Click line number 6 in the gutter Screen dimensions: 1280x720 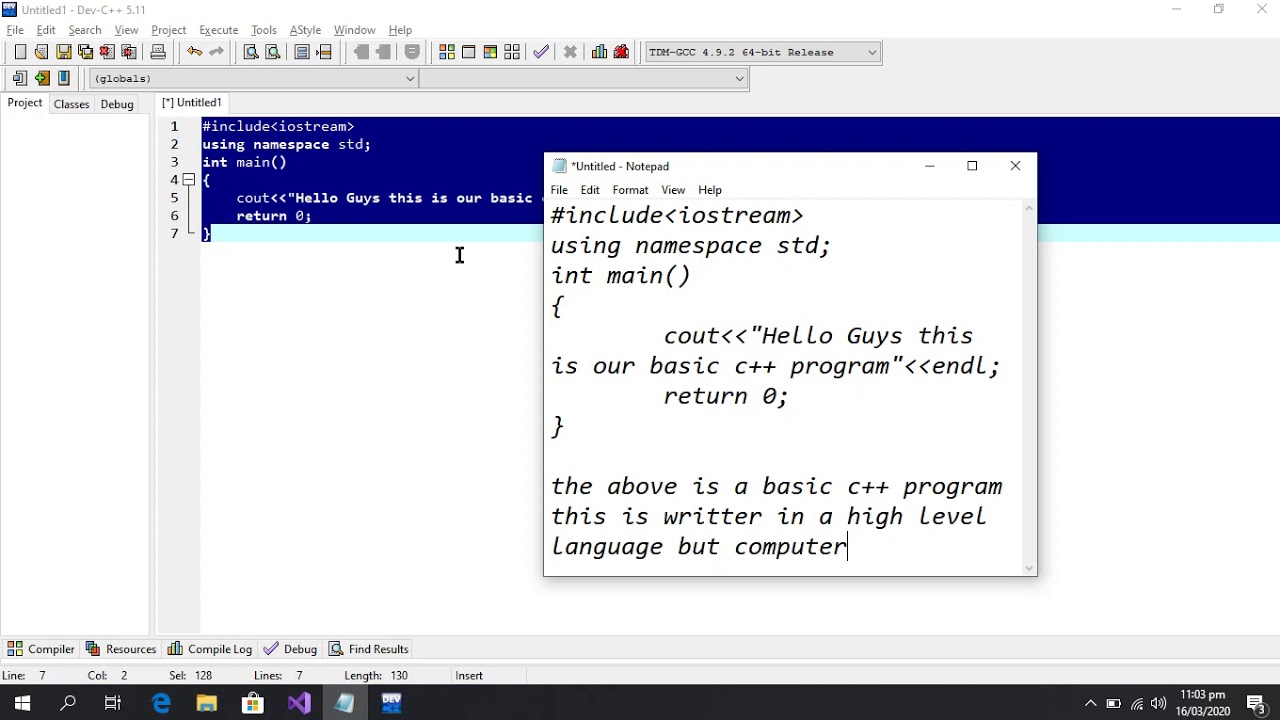[x=174, y=216]
